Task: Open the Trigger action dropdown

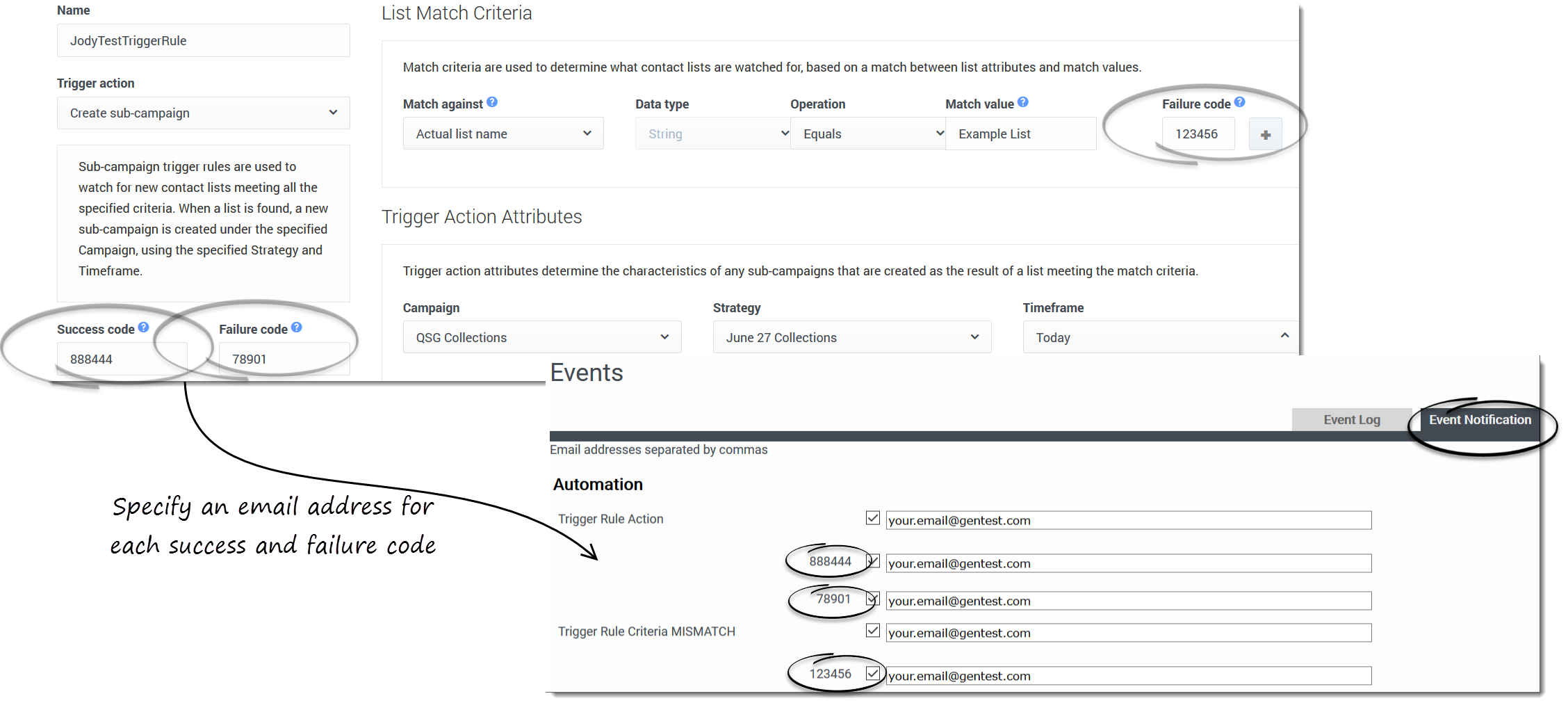Action: click(203, 113)
